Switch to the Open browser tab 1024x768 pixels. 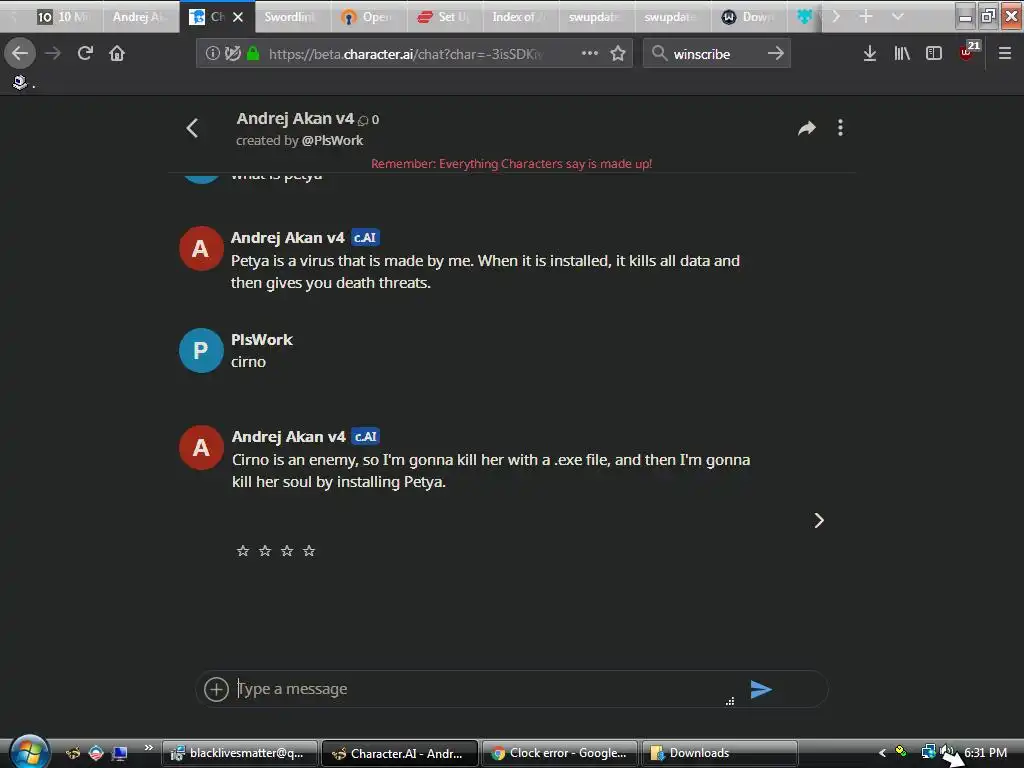tap(368, 17)
